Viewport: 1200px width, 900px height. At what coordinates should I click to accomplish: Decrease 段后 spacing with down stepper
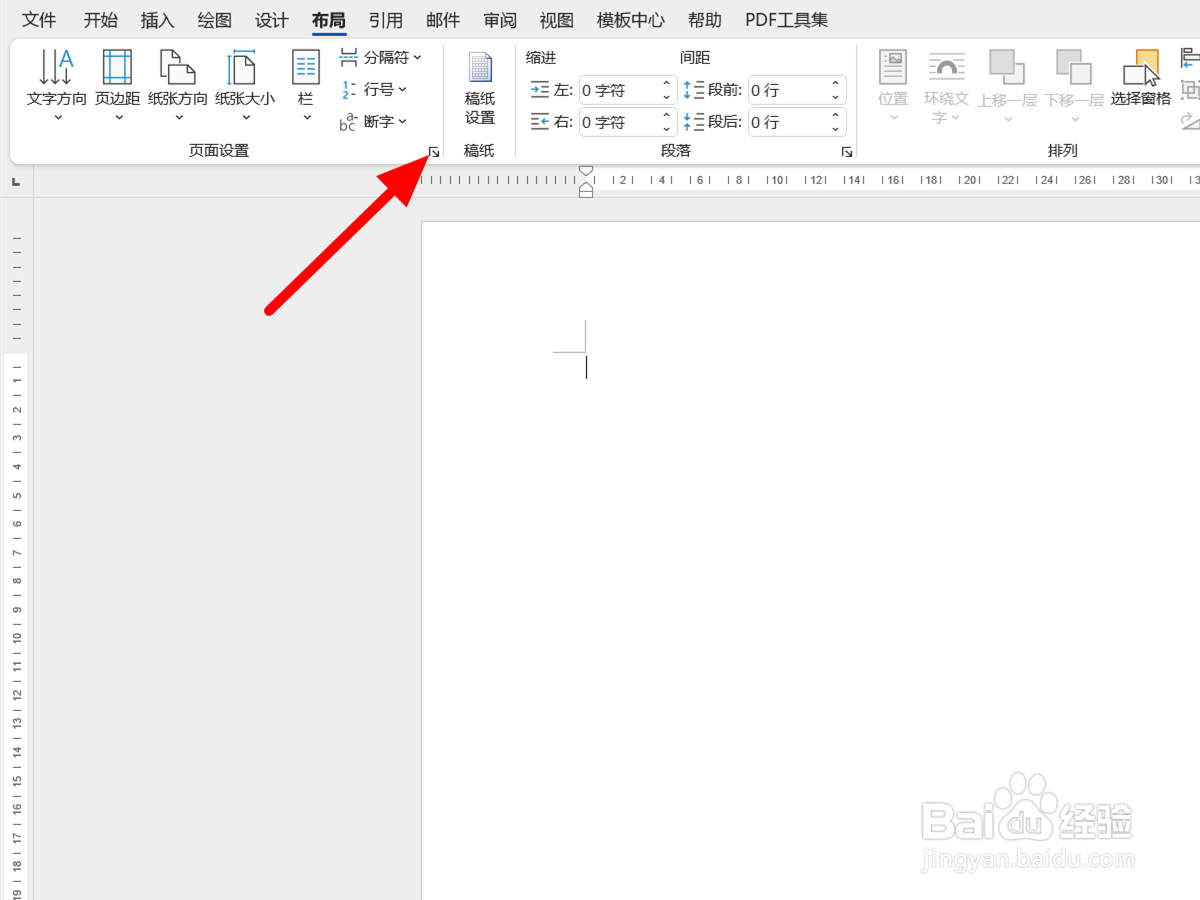[x=835, y=129]
